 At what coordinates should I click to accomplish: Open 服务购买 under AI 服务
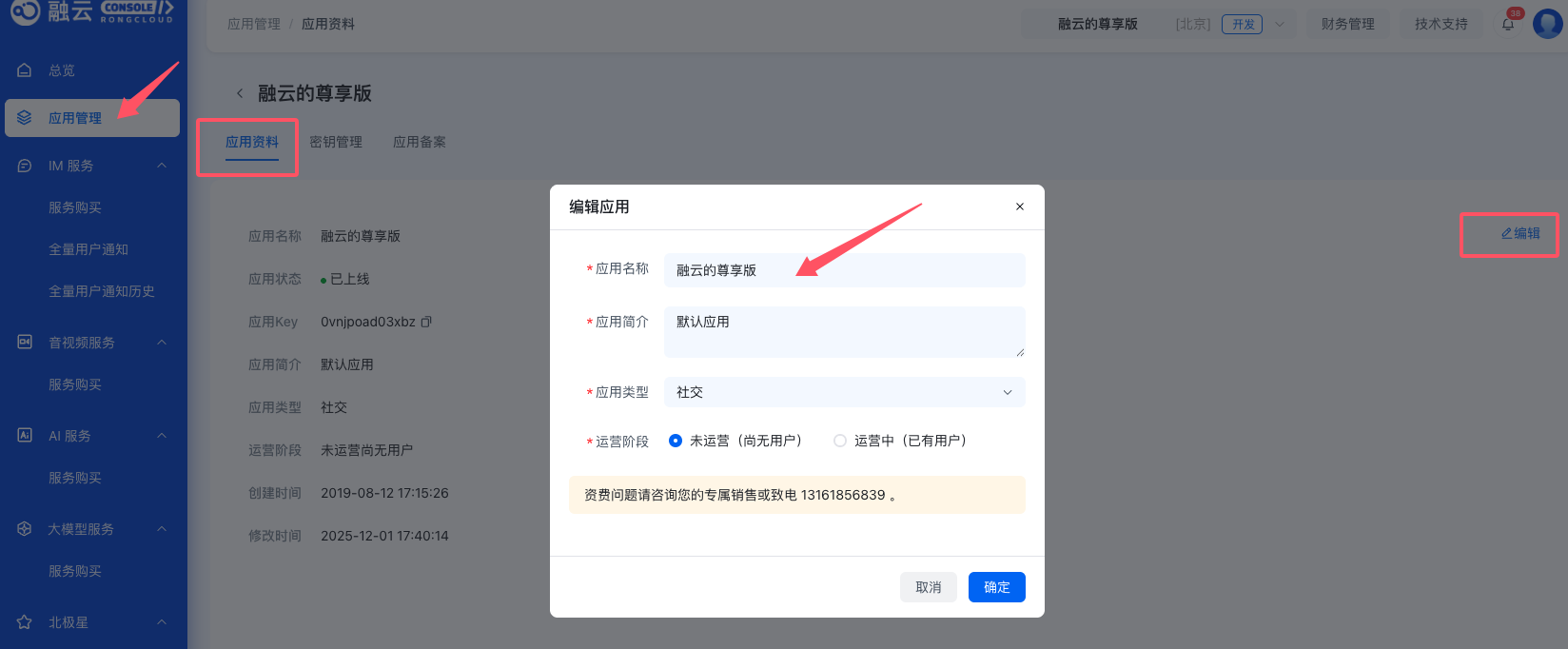tap(75, 478)
